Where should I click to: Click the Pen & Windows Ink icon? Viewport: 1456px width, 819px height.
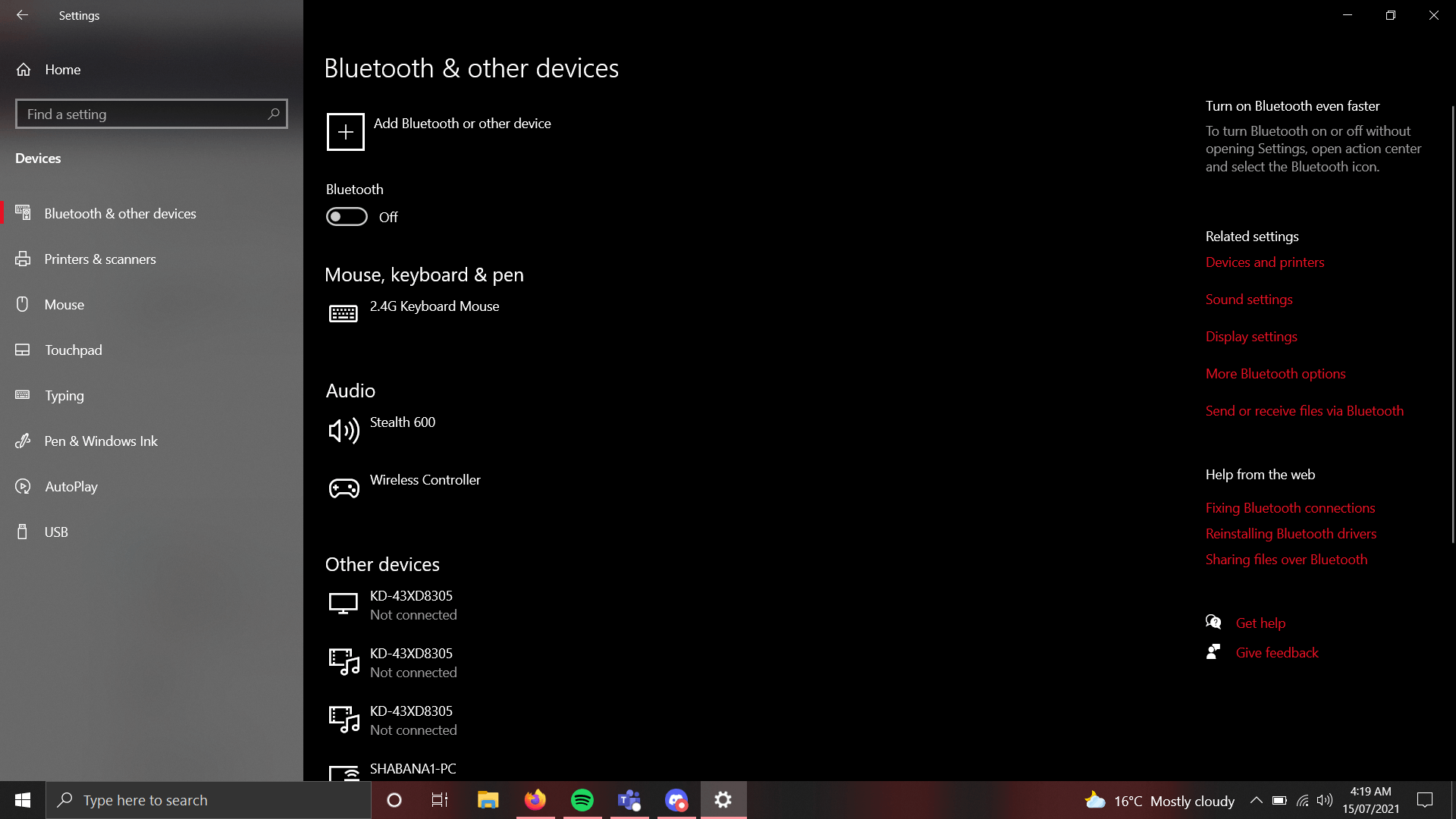point(23,440)
